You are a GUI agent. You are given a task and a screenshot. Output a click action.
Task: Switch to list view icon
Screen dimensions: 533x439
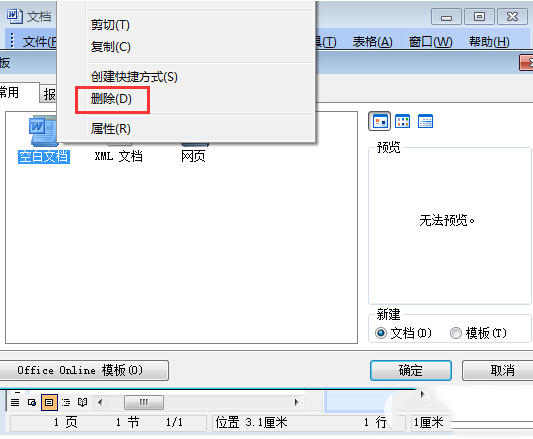[402, 121]
